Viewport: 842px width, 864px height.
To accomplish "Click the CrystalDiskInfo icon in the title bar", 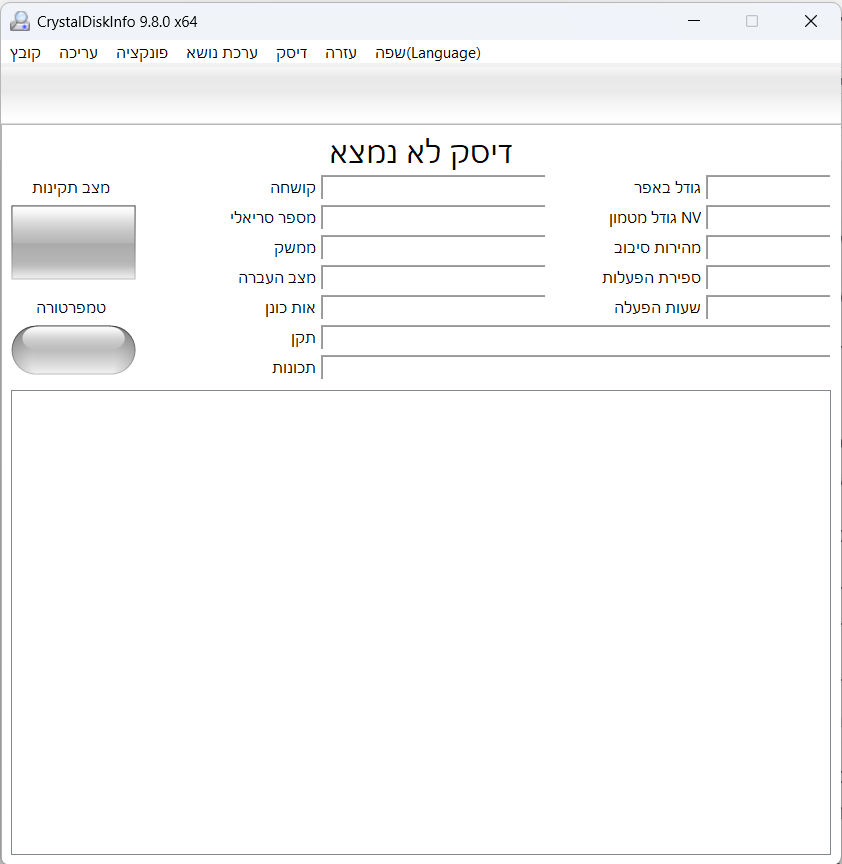I will [19, 20].
